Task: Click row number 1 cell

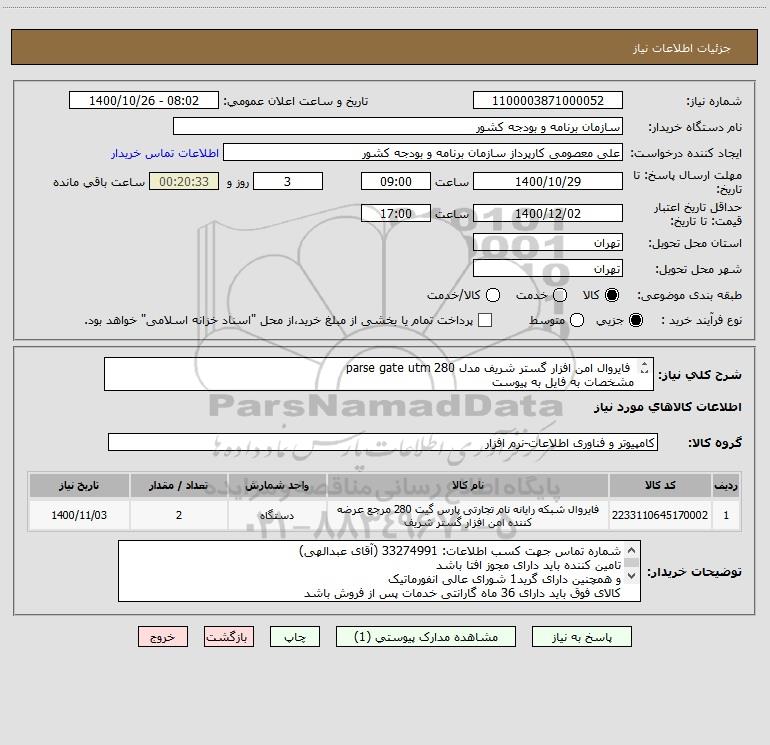Action: pyautogui.click(x=726, y=515)
